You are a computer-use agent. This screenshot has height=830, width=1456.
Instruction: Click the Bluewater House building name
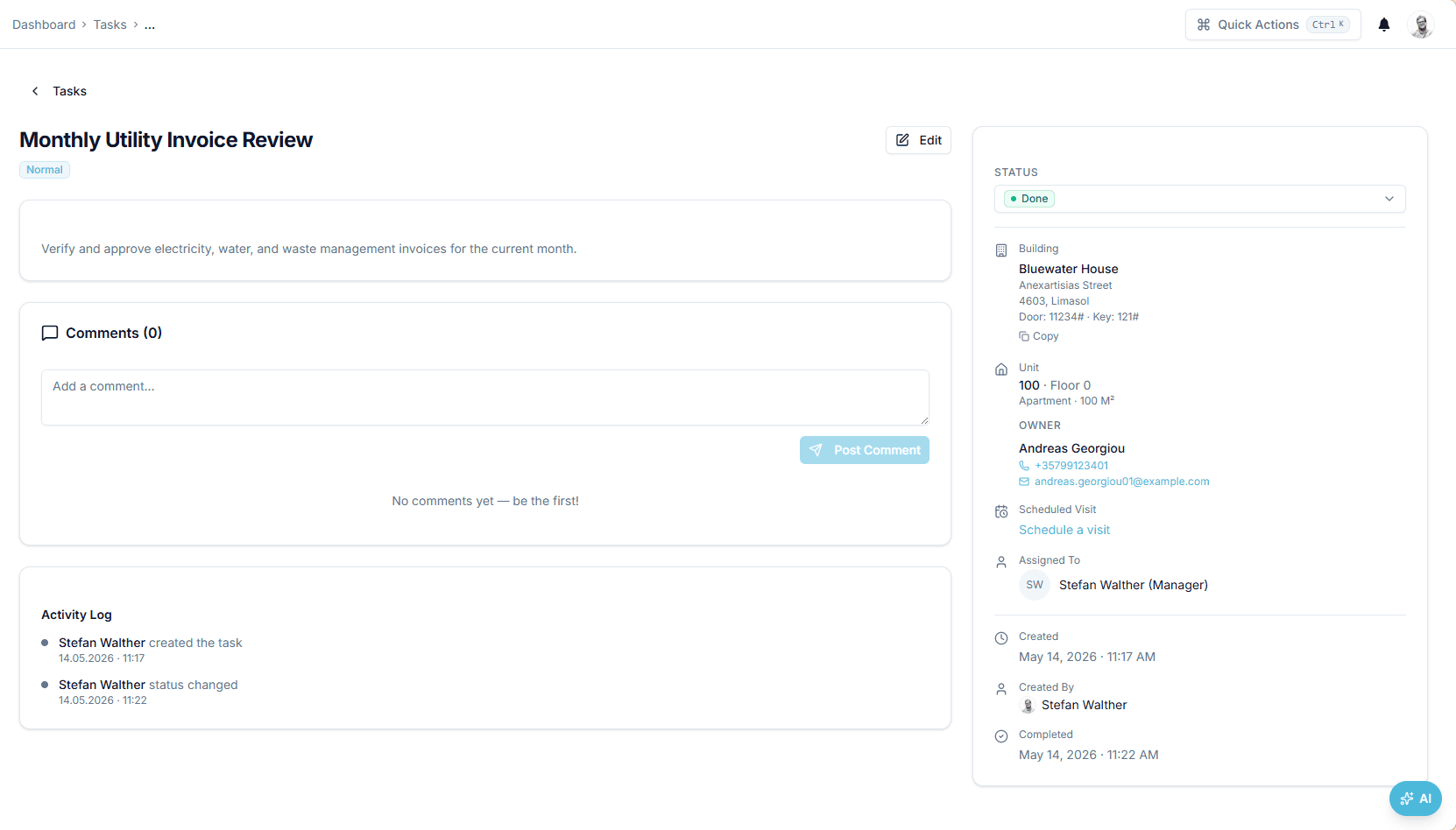coord(1068,269)
